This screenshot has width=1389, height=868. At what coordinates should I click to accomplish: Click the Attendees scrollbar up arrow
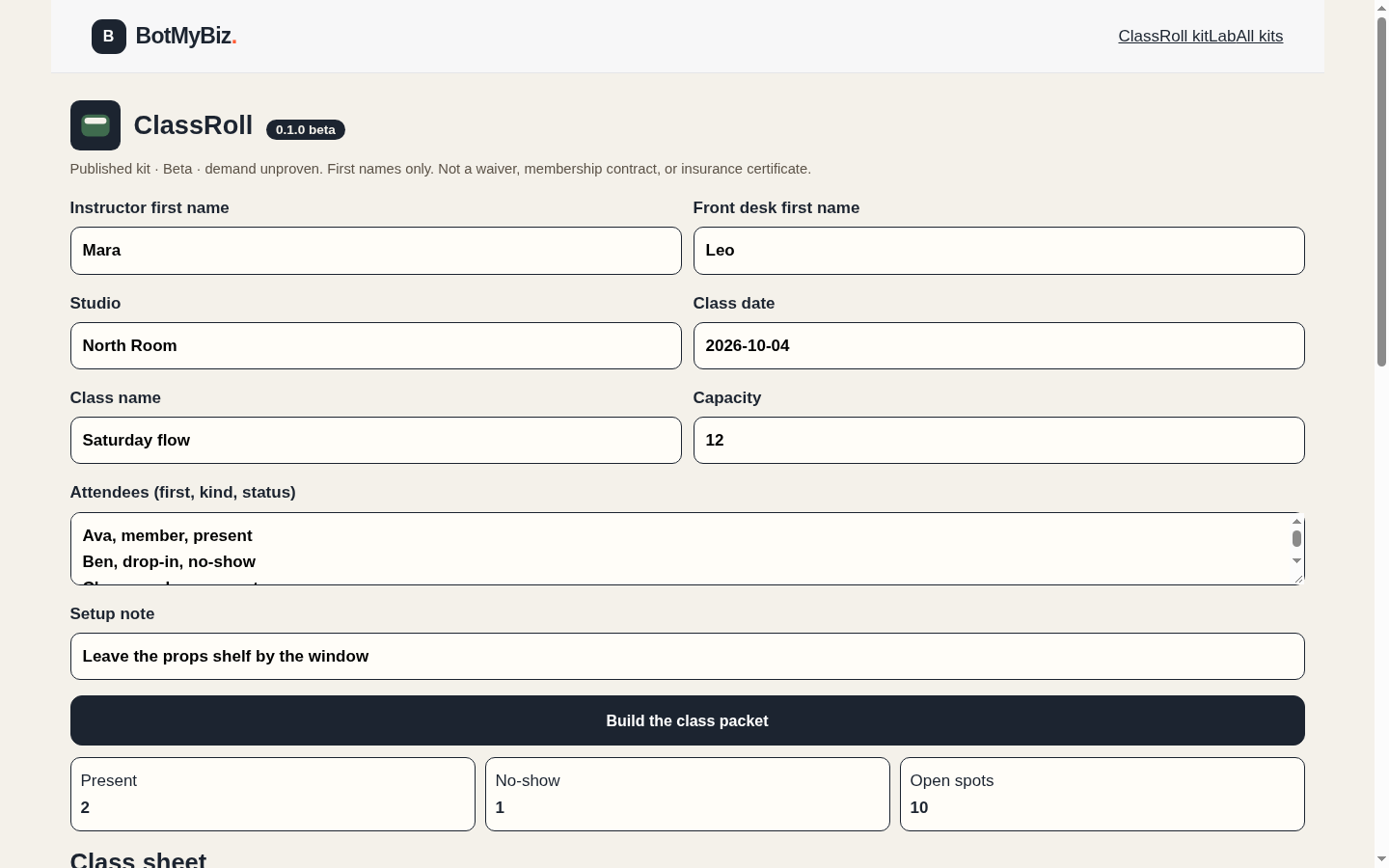[1296, 521]
